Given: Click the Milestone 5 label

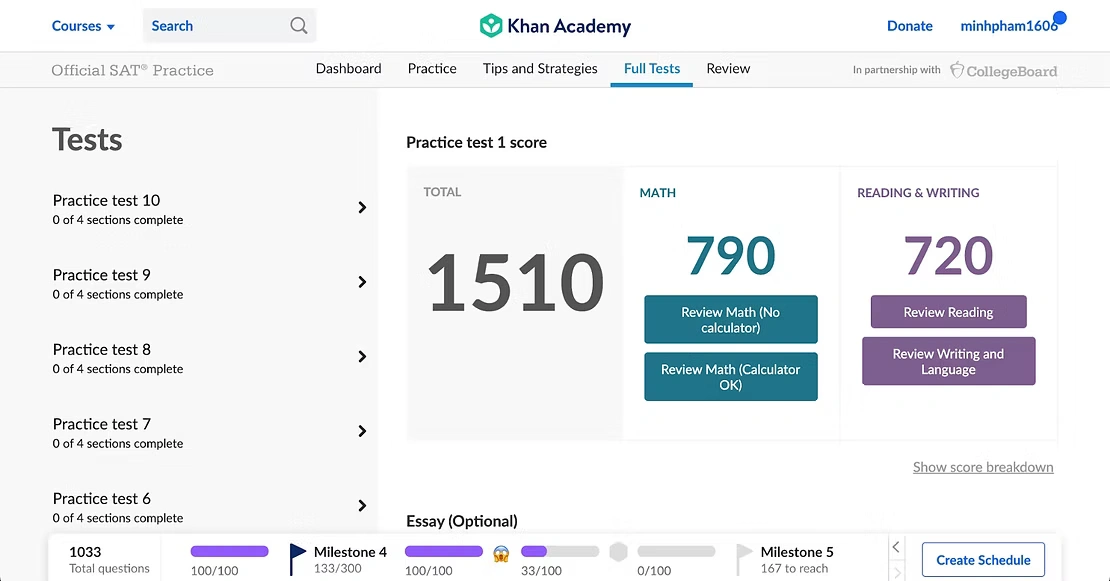Looking at the screenshot, I should coord(797,552).
